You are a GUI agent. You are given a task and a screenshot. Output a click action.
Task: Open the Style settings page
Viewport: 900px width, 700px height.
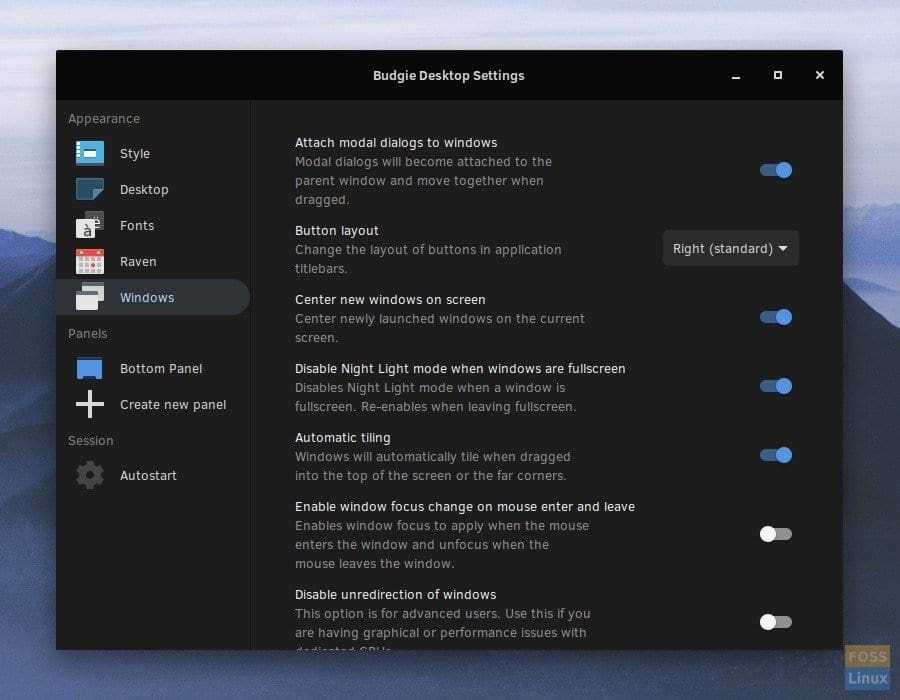pyautogui.click(x=153, y=153)
